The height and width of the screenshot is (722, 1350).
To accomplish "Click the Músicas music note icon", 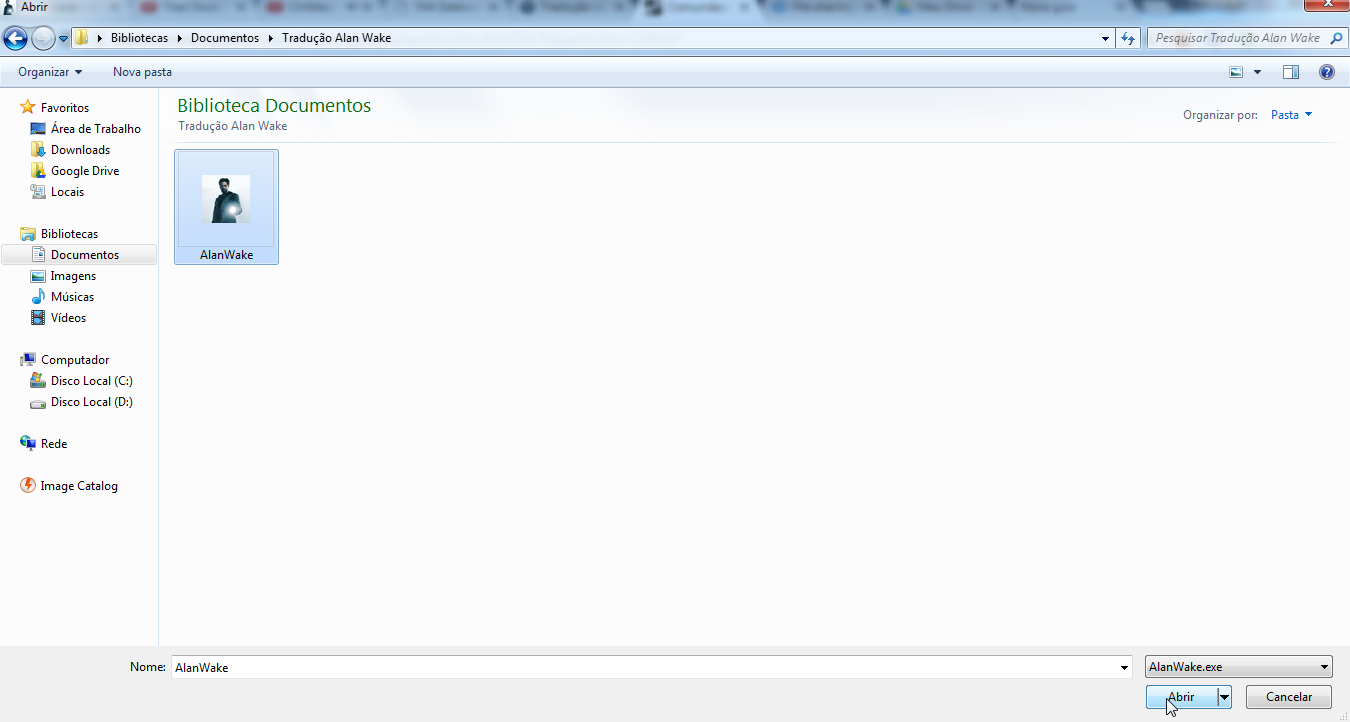I will pos(38,296).
